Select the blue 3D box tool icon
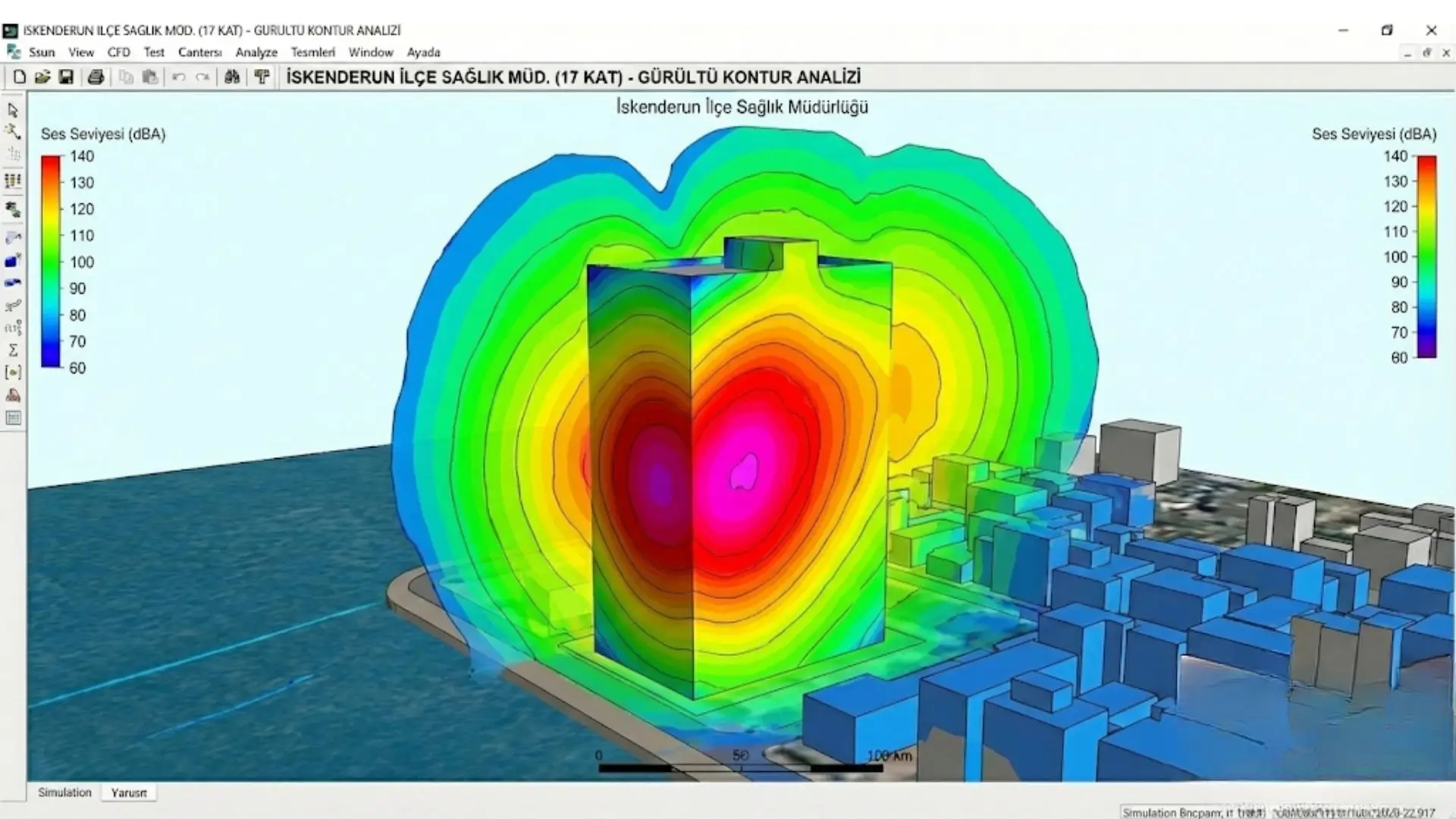The width and height of the screenshot is (1456, 819). (13, 261)
